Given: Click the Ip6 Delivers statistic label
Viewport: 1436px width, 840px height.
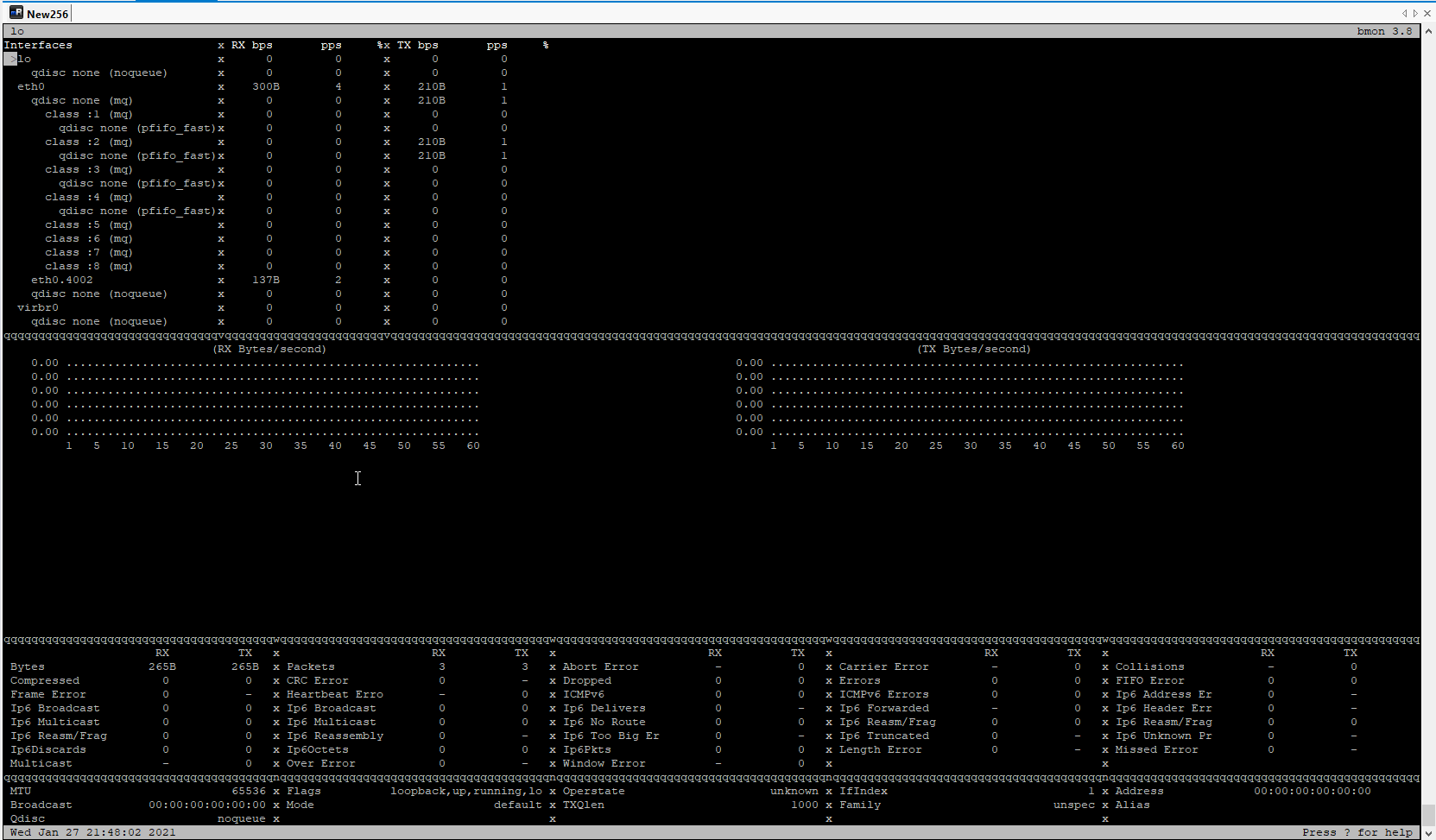Looking at the screenshot, I should pos(604,708).
